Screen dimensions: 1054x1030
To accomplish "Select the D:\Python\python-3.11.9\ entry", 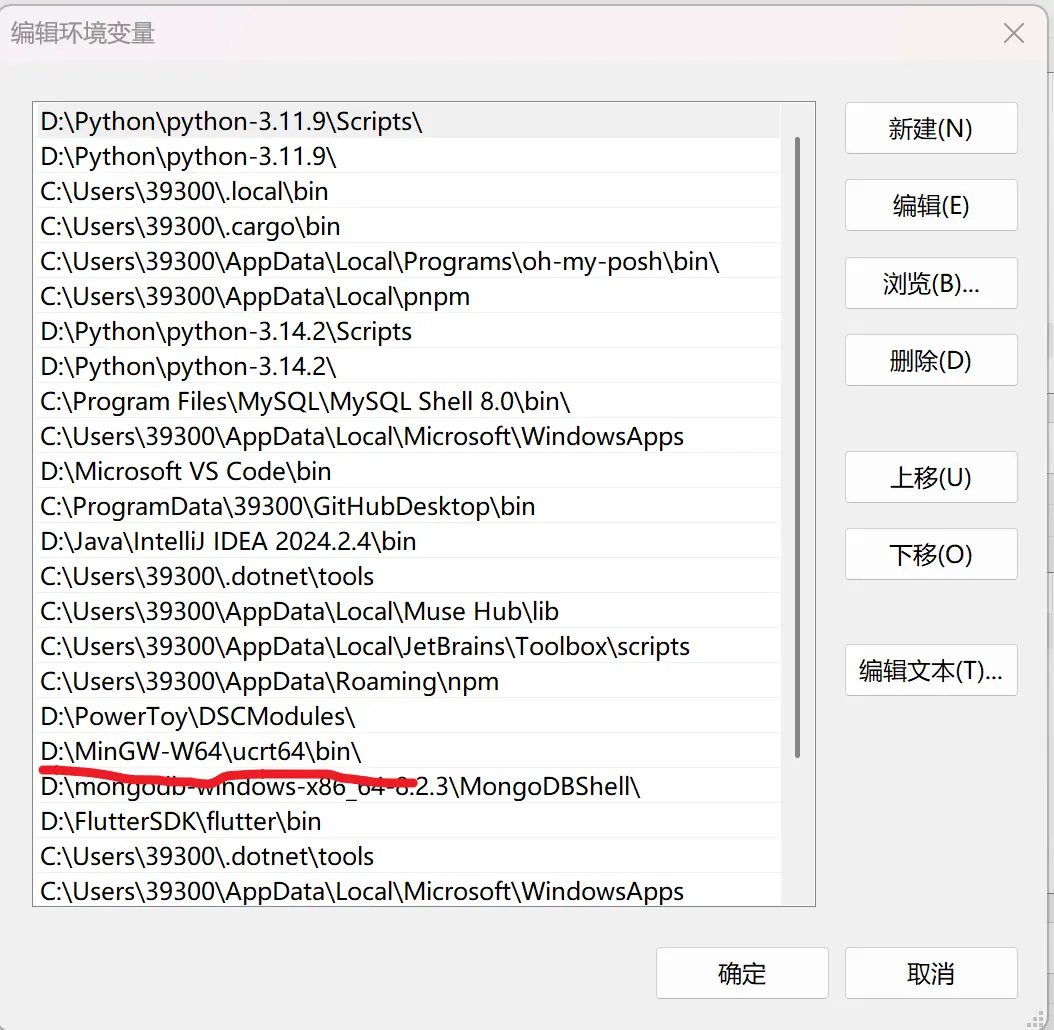I will pos(409,156).
